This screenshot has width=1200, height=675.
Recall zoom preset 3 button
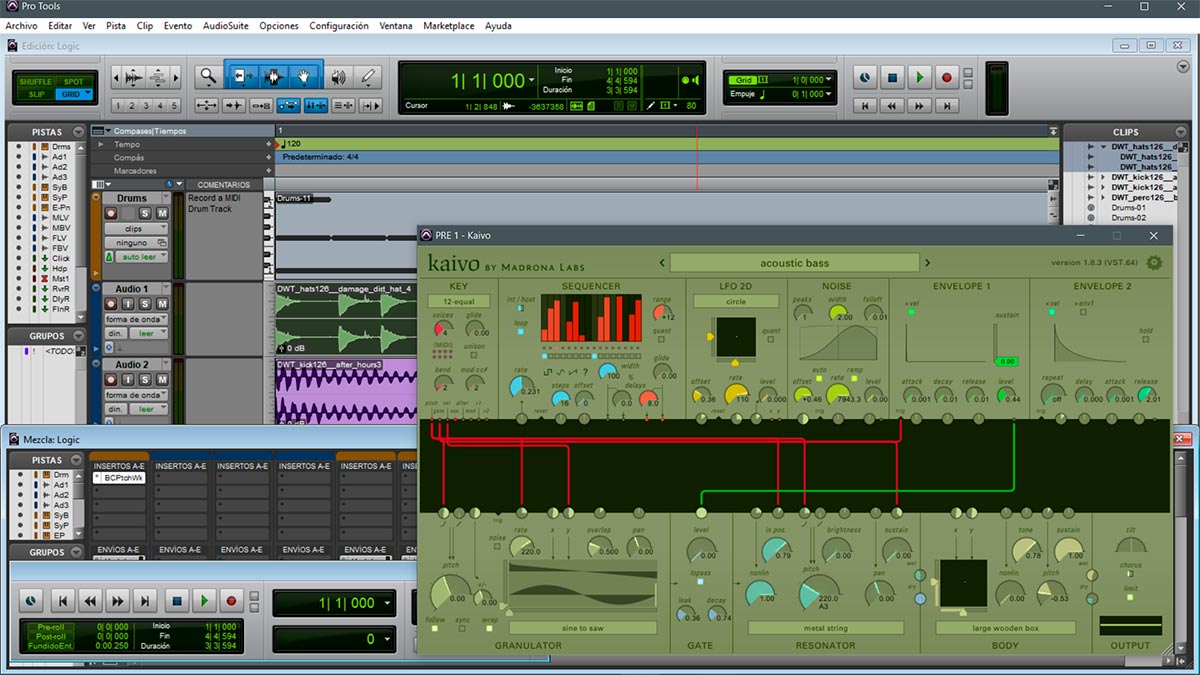click(146, 105)
